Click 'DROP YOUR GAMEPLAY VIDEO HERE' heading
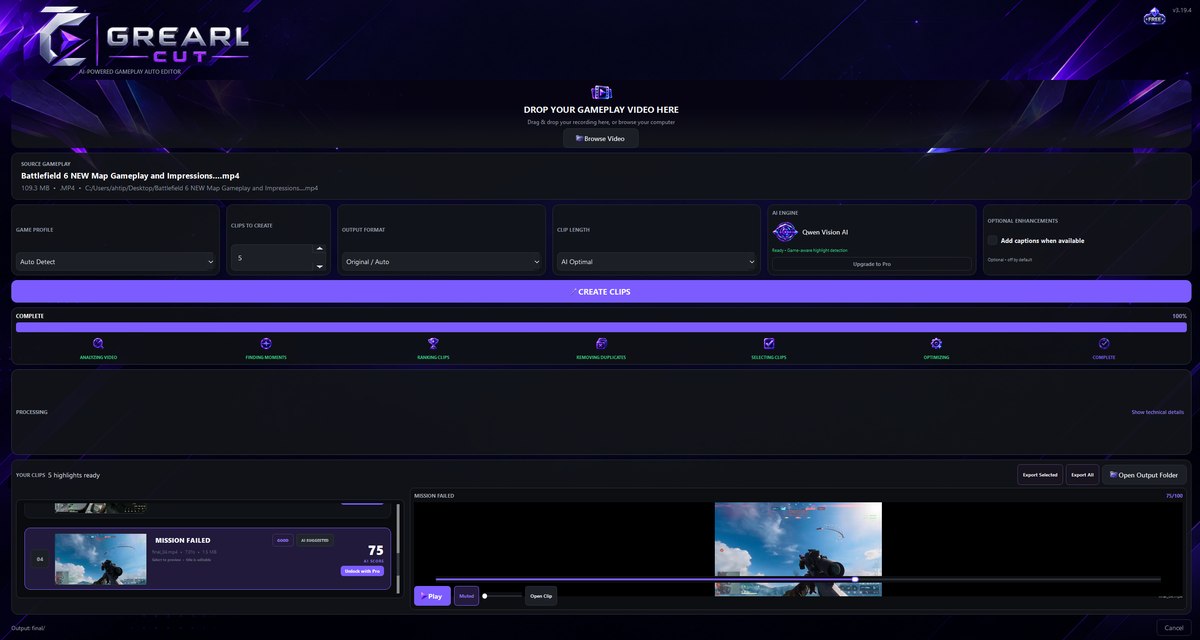The image size is (1200, 640). pyautogui.click(x=601, y=110)
